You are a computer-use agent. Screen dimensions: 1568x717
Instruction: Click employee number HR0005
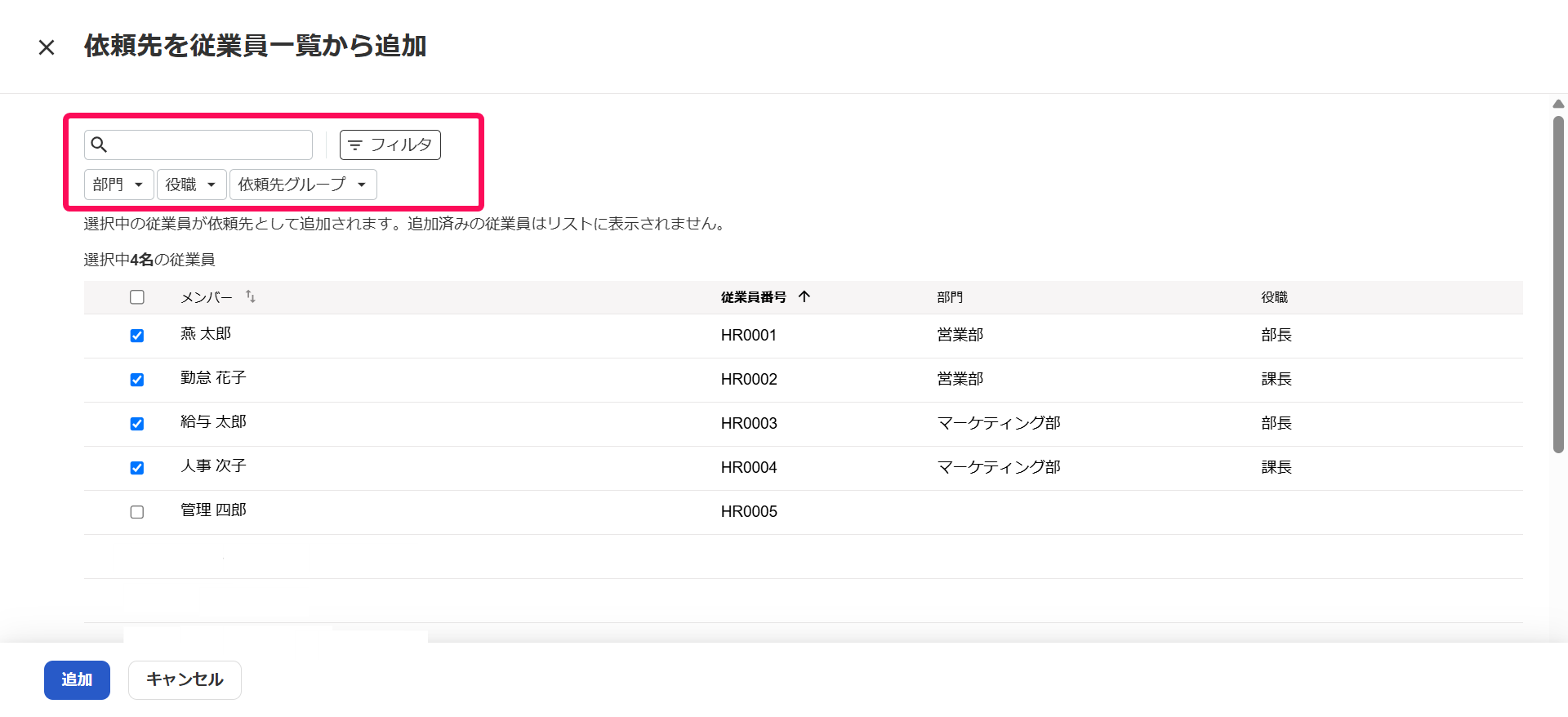point(749,512)
